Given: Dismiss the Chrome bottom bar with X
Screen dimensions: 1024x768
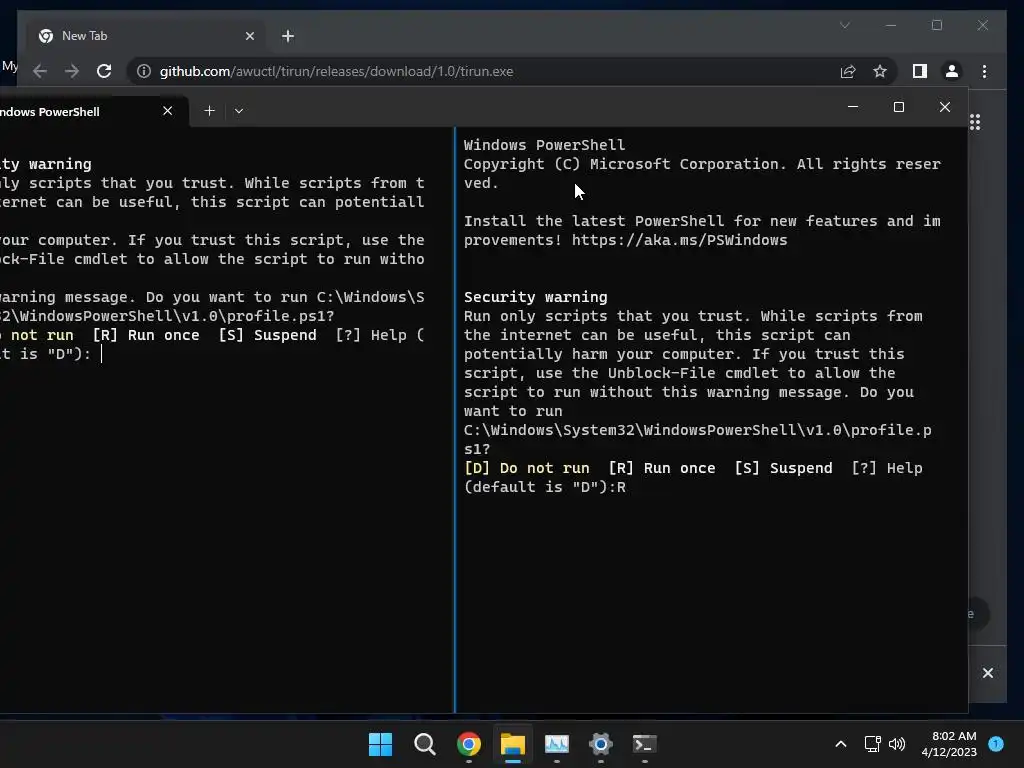Looking at the screenshot, I should pos(987,673).
